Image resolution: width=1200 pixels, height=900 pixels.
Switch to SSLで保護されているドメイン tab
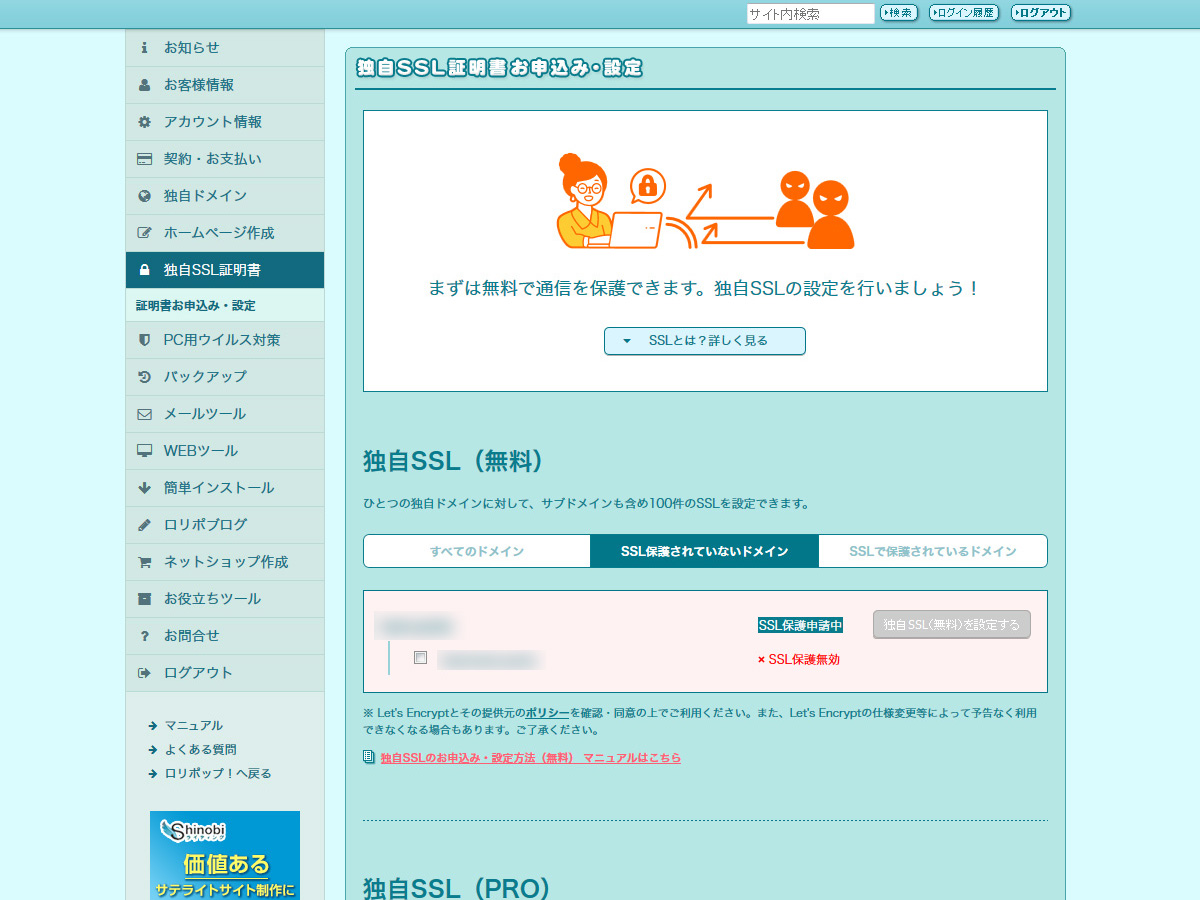click(932, 551)
